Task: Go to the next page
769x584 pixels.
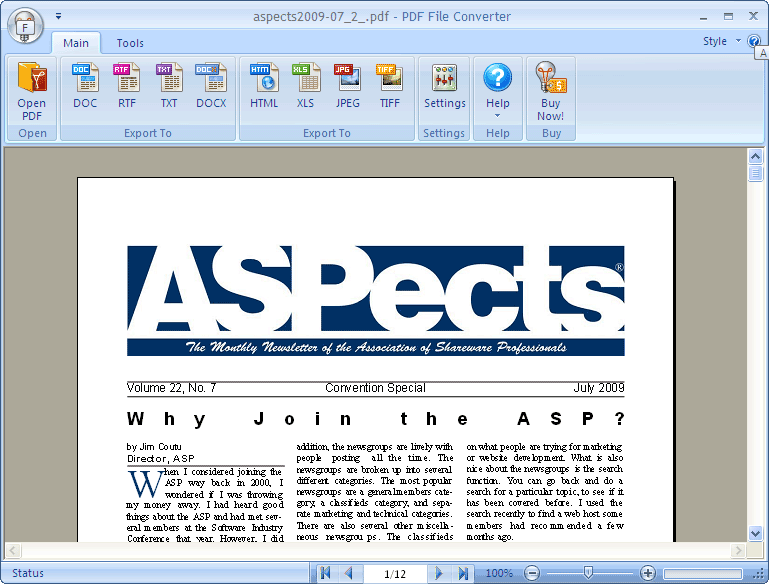Action: (438, 573)
